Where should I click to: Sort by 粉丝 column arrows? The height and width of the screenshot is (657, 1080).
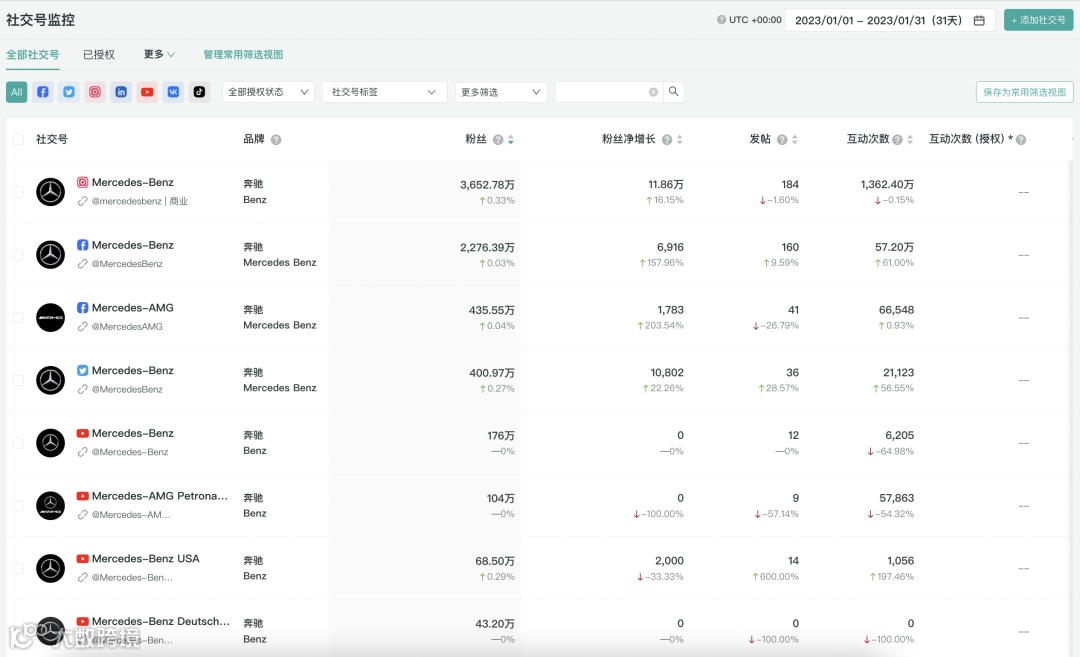(x=511, y=140)
